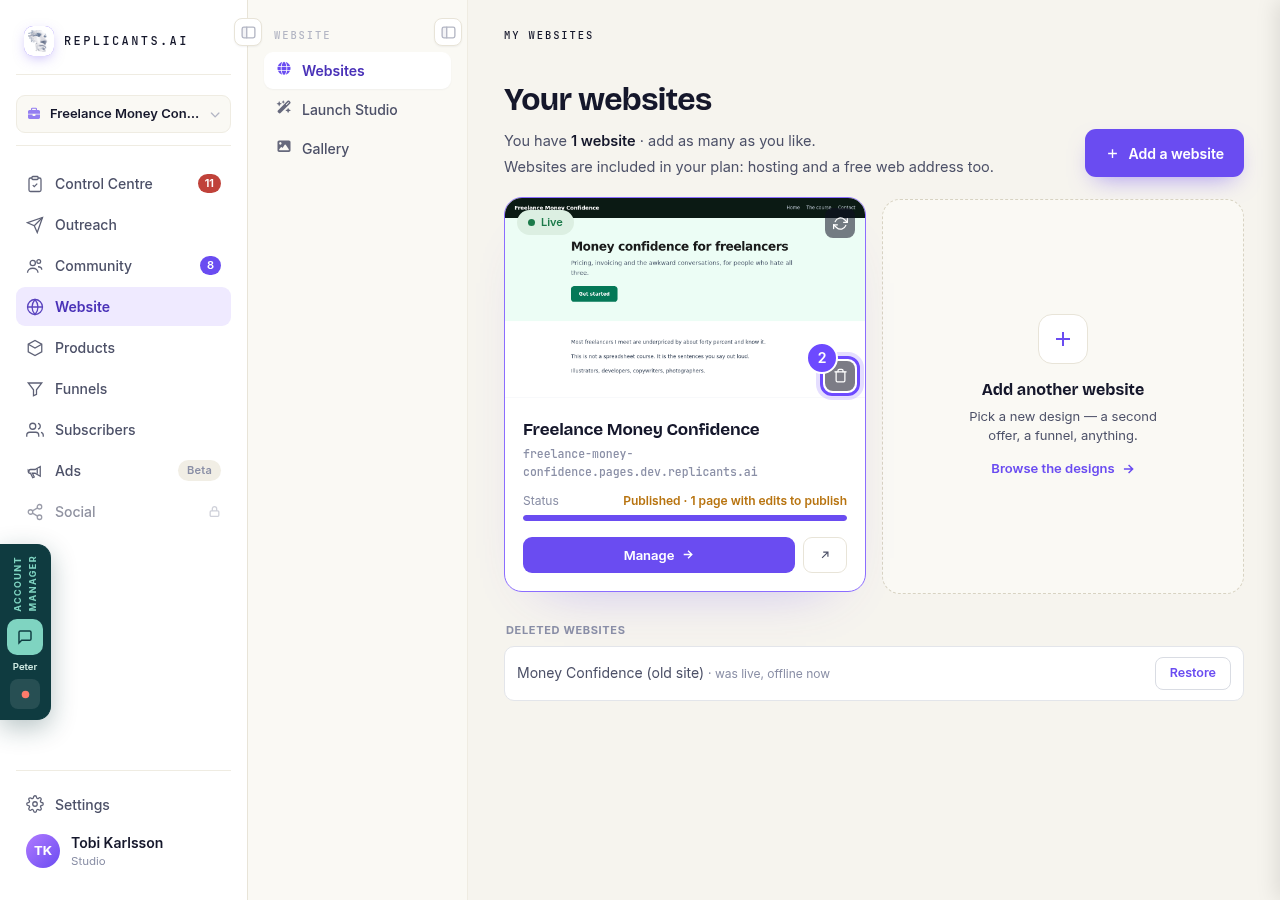The image size is (1280, 900).
Task: Click the Add a website button
Action: click(x=1164, y=153)
